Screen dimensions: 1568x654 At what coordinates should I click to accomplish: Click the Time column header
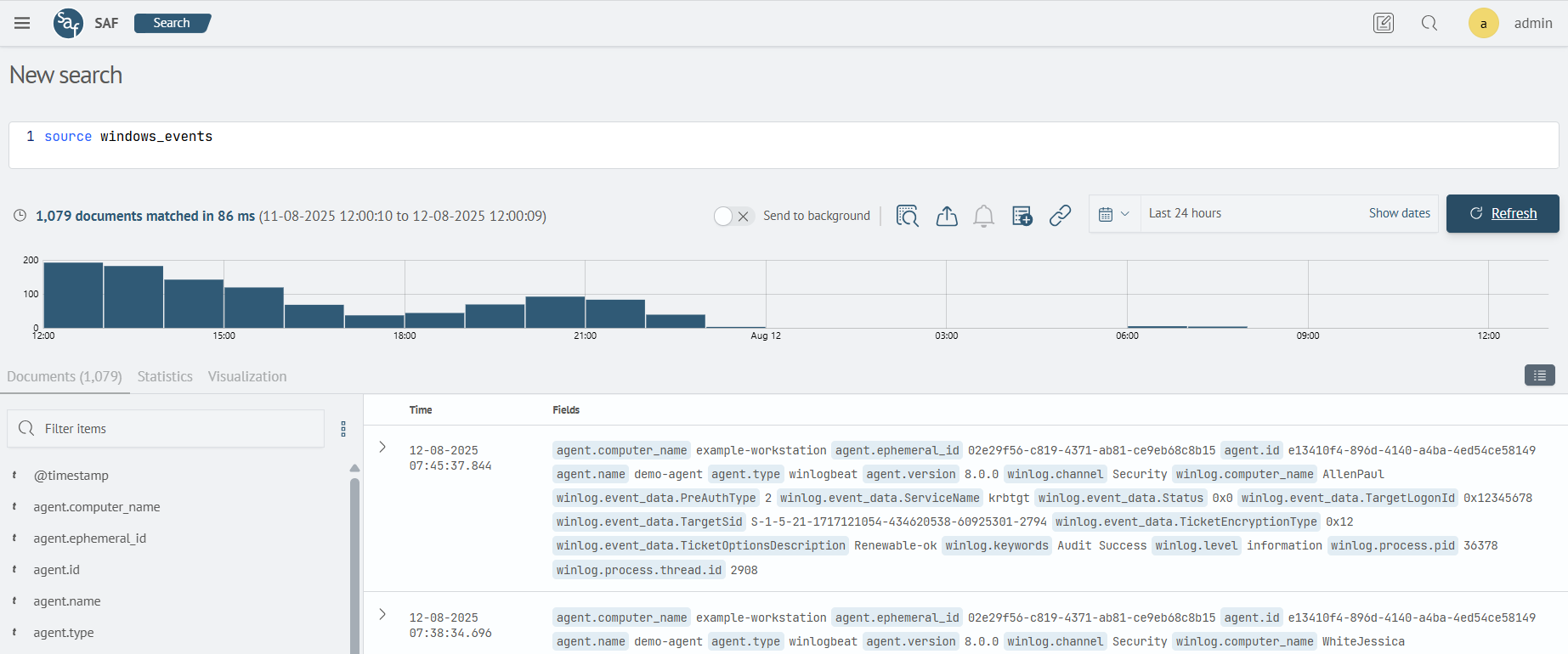coord(421,409)
